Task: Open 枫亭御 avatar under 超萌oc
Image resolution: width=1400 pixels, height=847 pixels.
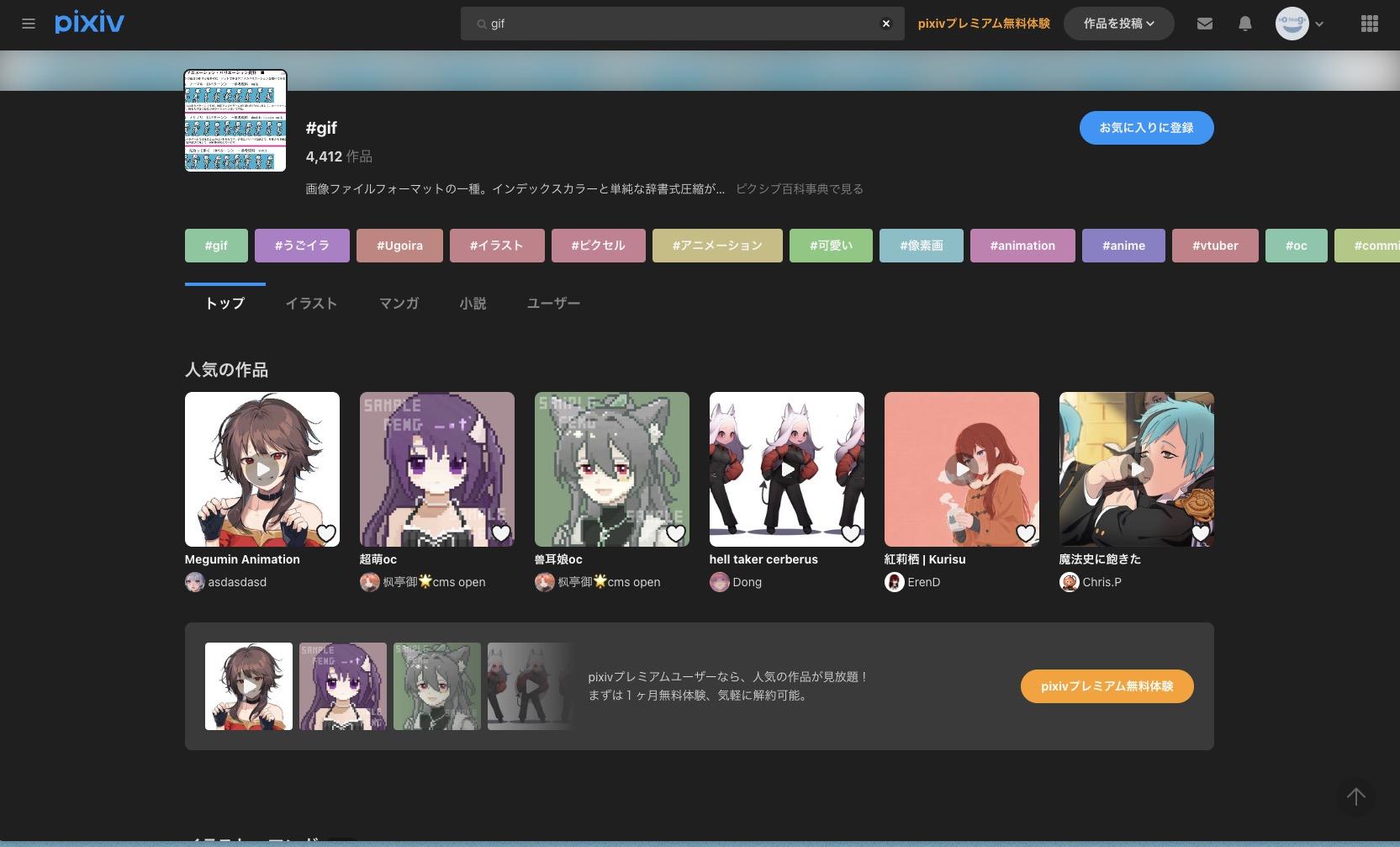Action: (370, 582)
